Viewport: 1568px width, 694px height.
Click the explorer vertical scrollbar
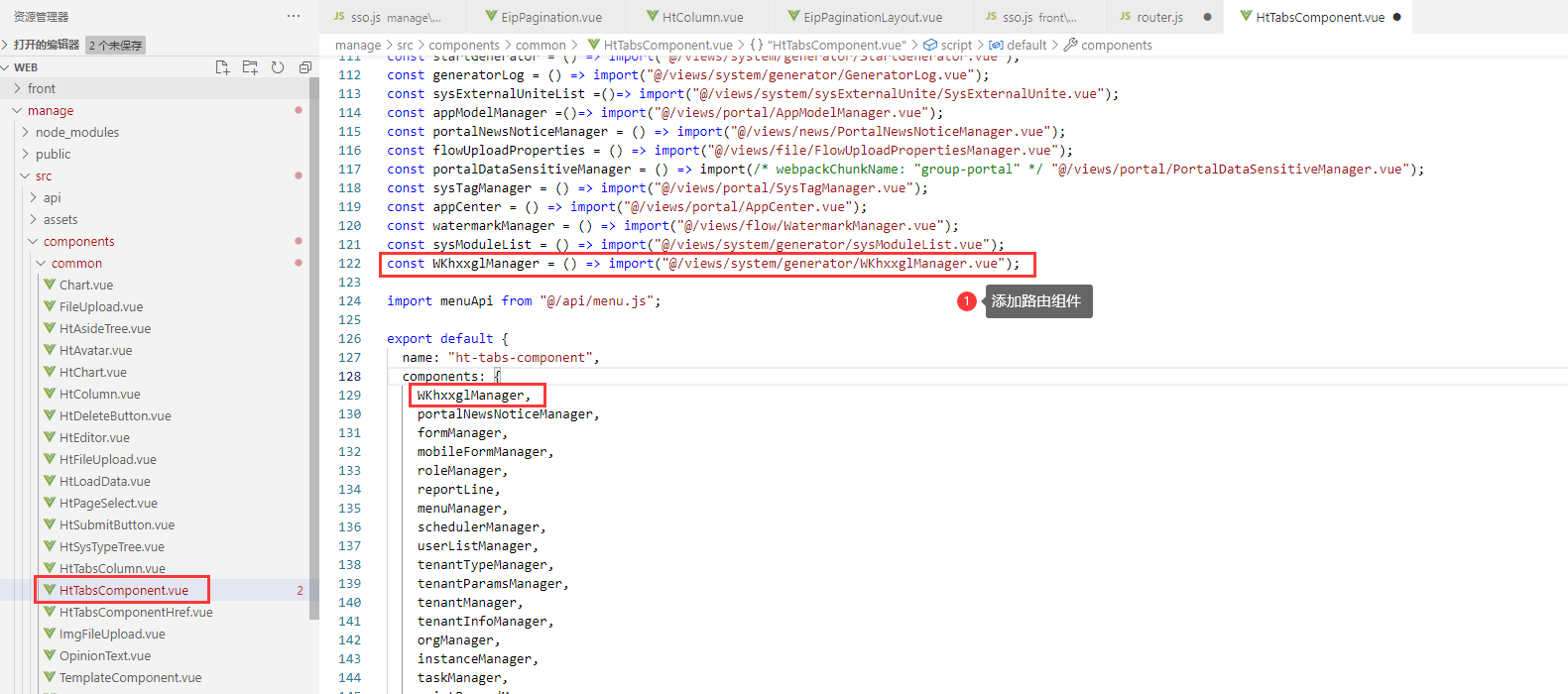(x=314, y=347)
